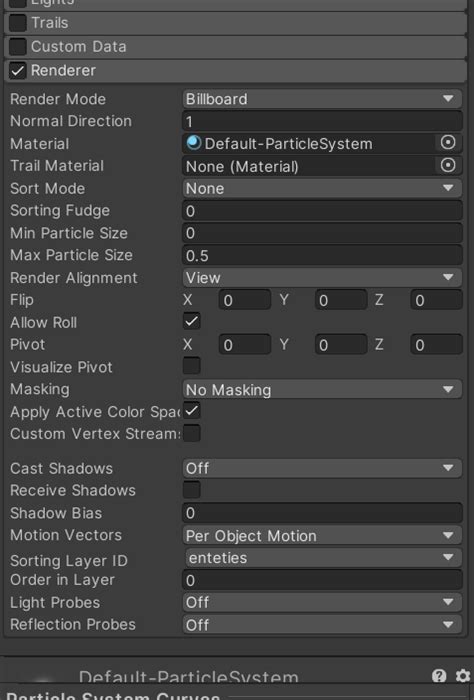Click the Pivot Y value field
This screenshot has width=474, height=700.
tap(341, 344)
